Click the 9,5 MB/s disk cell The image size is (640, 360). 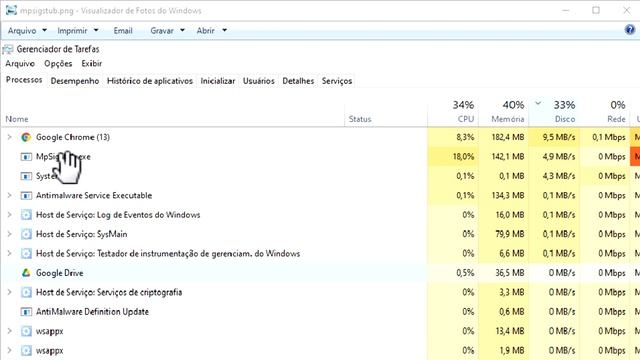click(554, 137)
